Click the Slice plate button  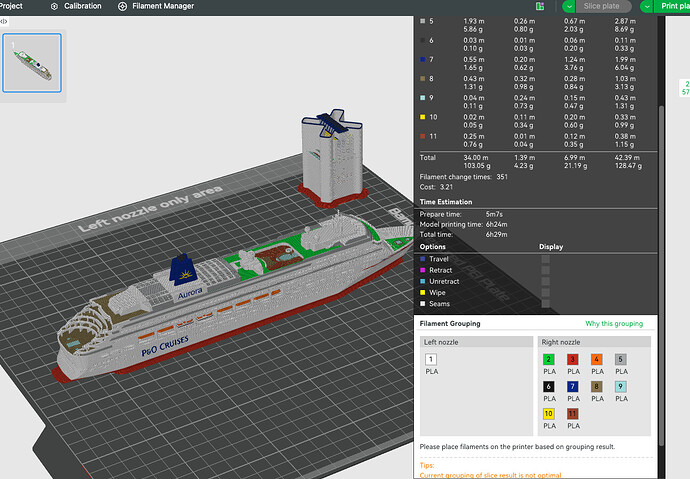[603, 6]
